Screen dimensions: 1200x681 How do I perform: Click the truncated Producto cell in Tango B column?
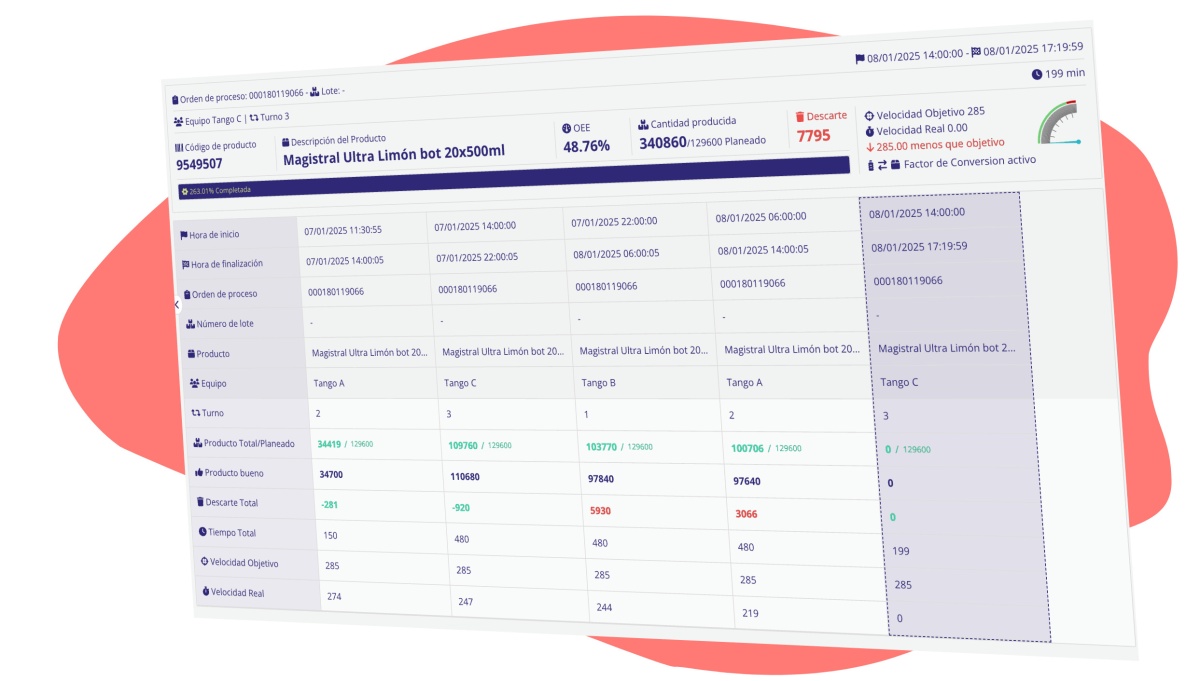tap(643, 351)
